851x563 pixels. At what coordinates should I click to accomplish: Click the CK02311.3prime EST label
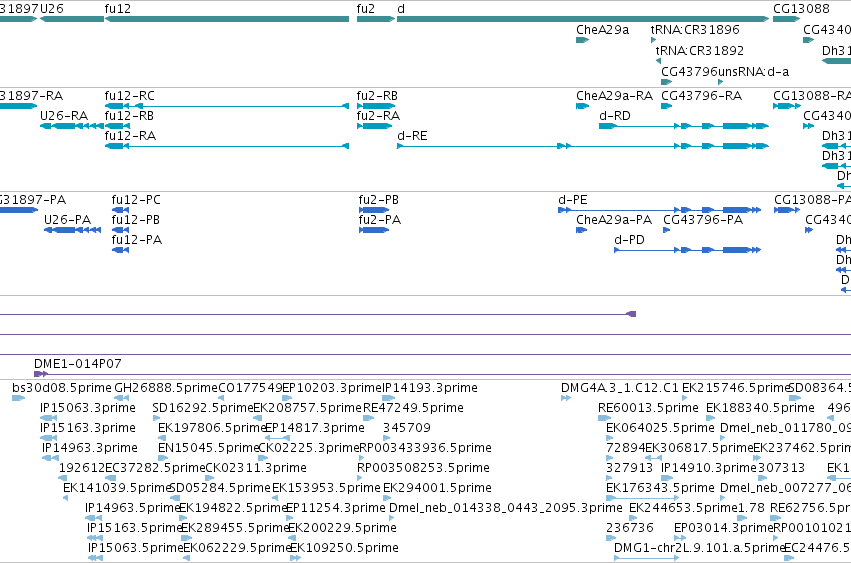tap(256, 468)
